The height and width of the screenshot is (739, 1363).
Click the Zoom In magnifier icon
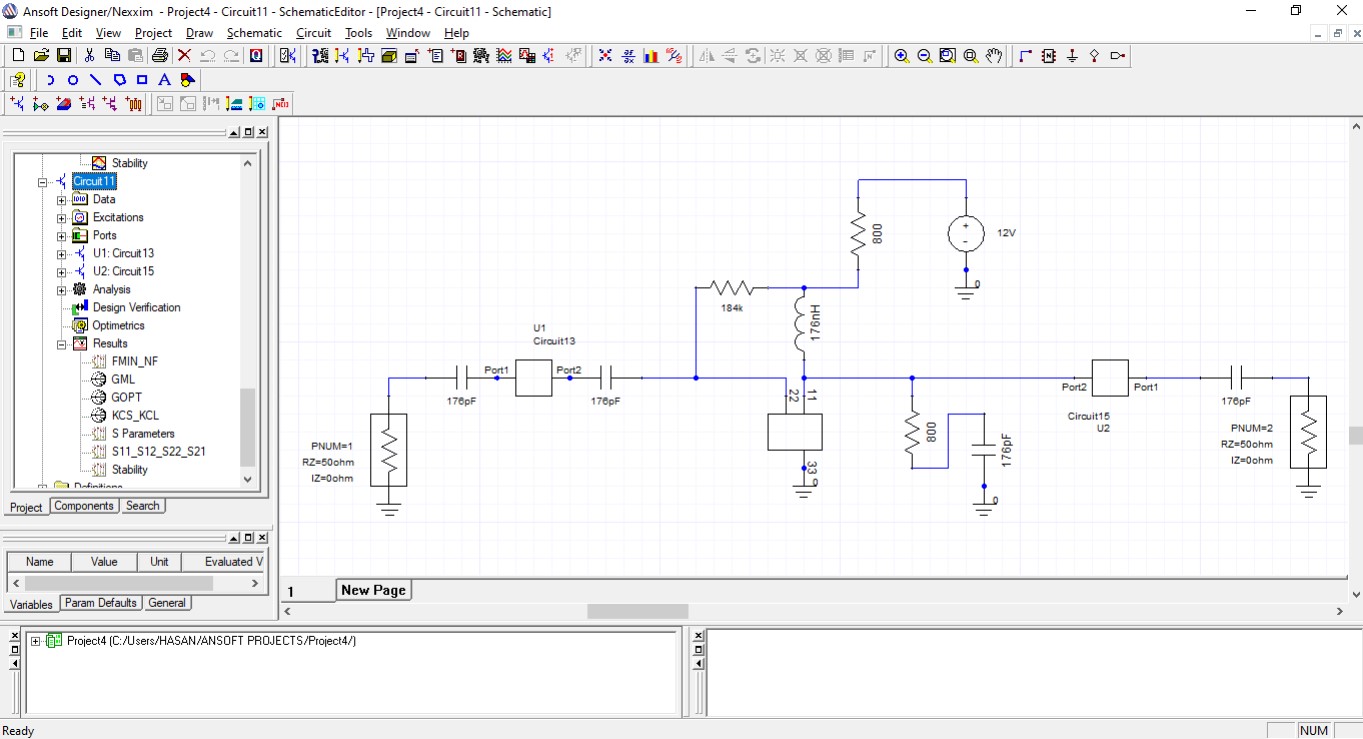[901, 56]
